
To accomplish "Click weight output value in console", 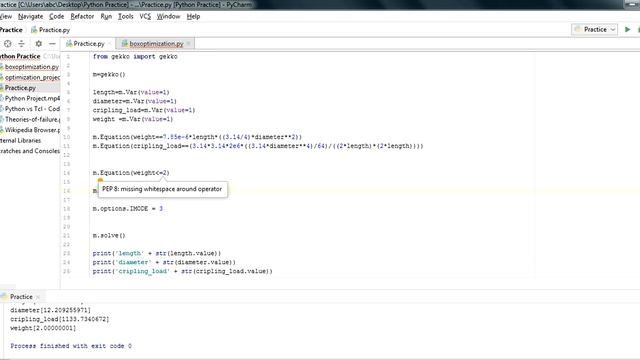I will 43,328.
